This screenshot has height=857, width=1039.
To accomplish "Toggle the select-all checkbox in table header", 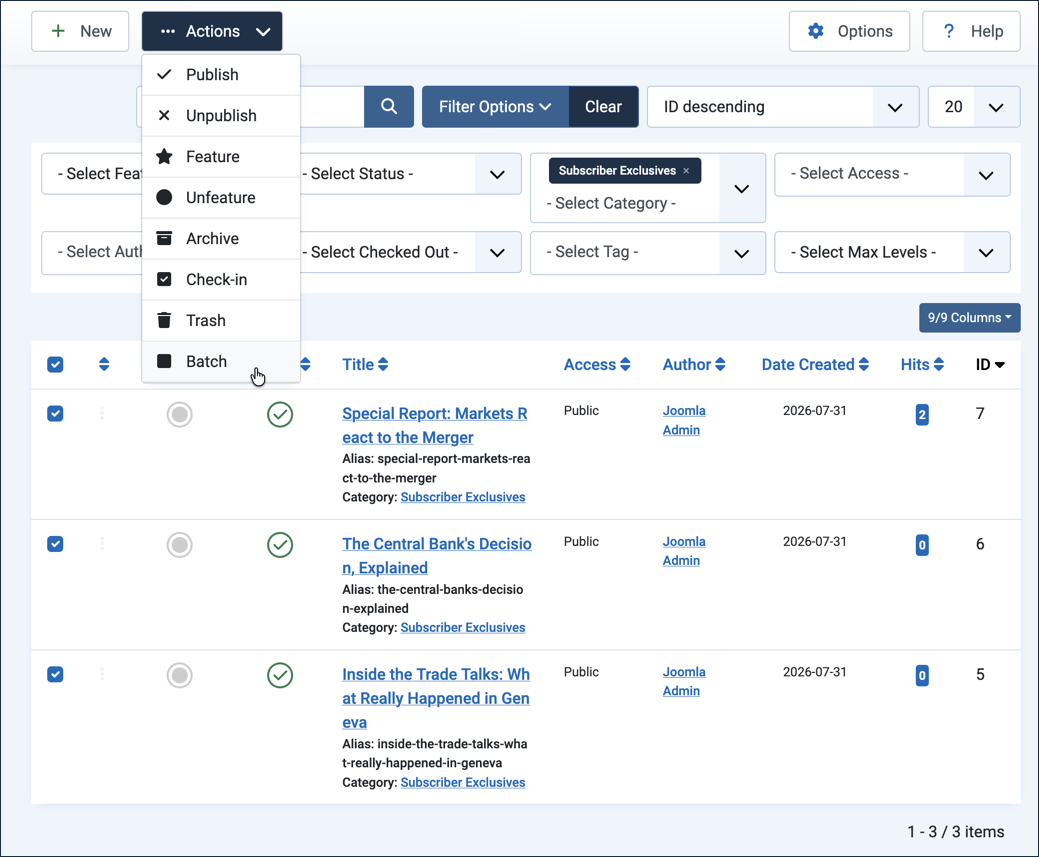I will [55, 365].
